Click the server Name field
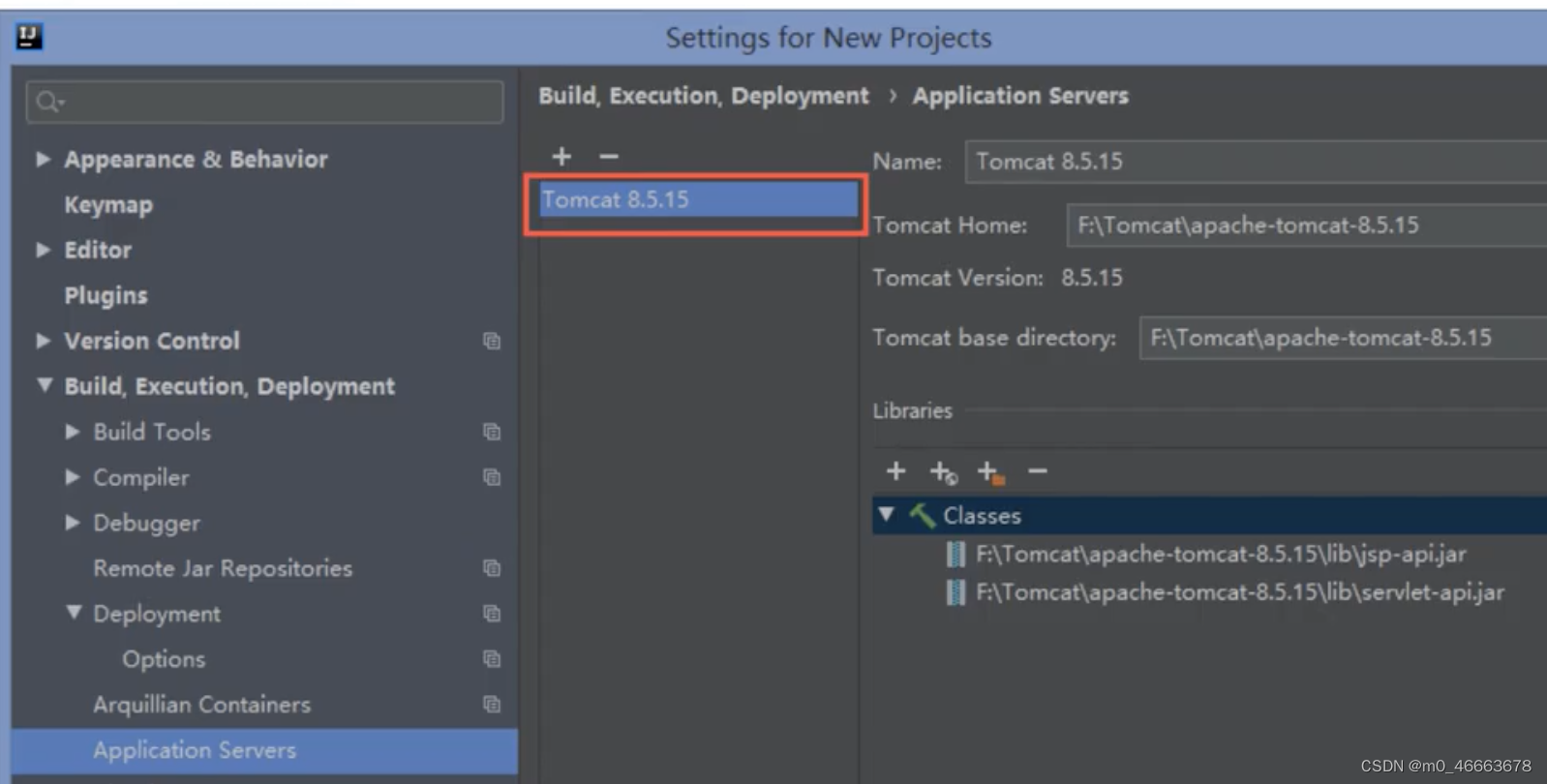The height and width of the screenshot is (784, 1547). click(1256, 162)
